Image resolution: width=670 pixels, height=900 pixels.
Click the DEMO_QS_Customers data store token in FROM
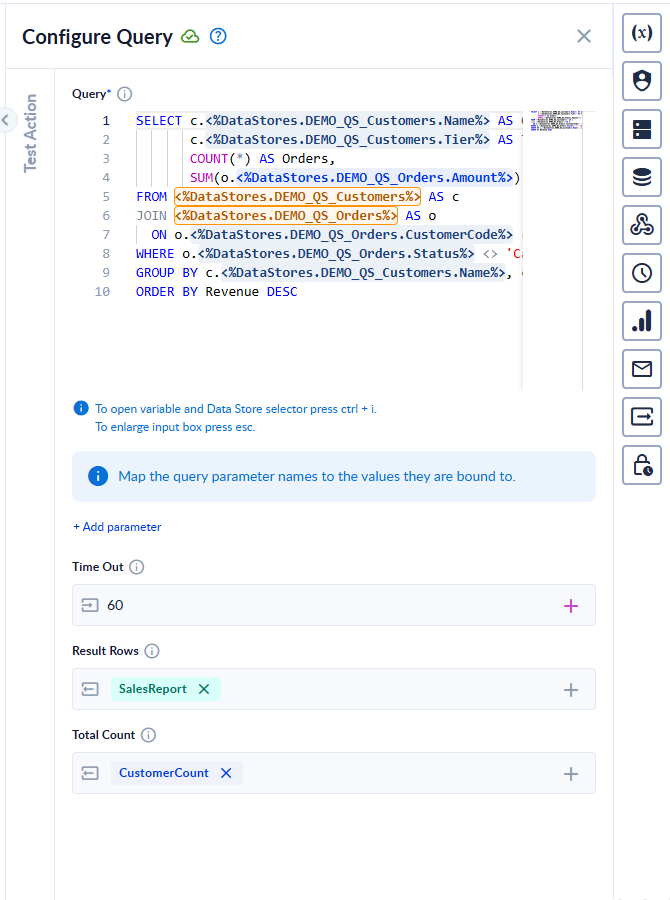[297, 197]
